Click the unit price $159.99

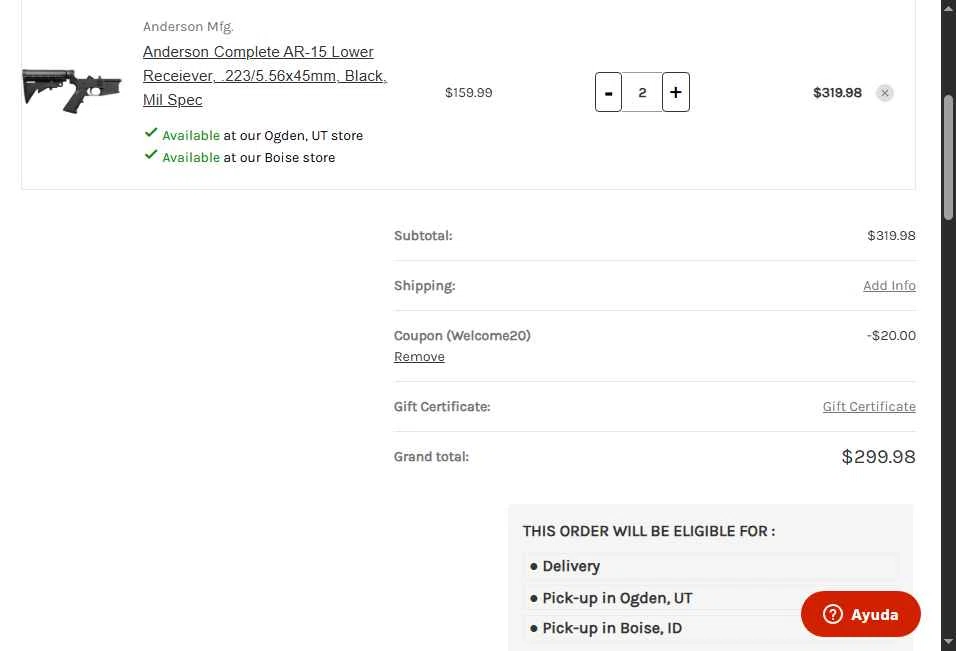click(468, 93)
